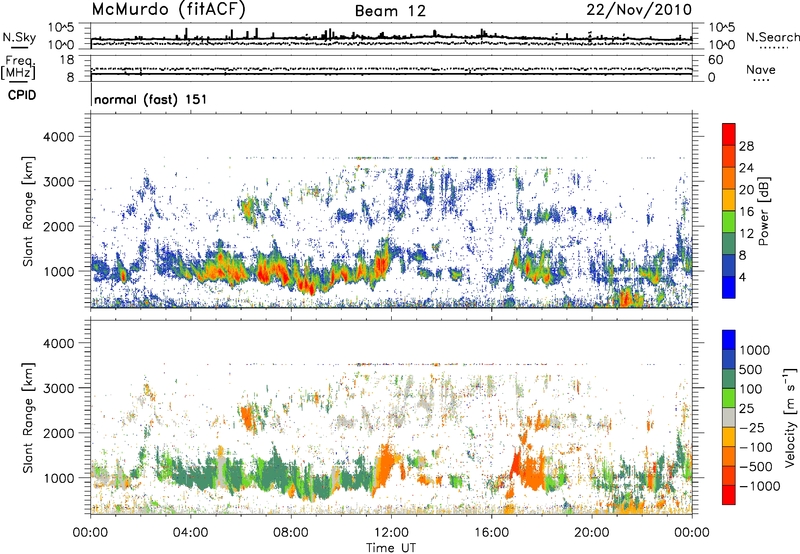Click the 4 label on power colorbar
This screenshot has width=800, height=554.
[742, 277]
